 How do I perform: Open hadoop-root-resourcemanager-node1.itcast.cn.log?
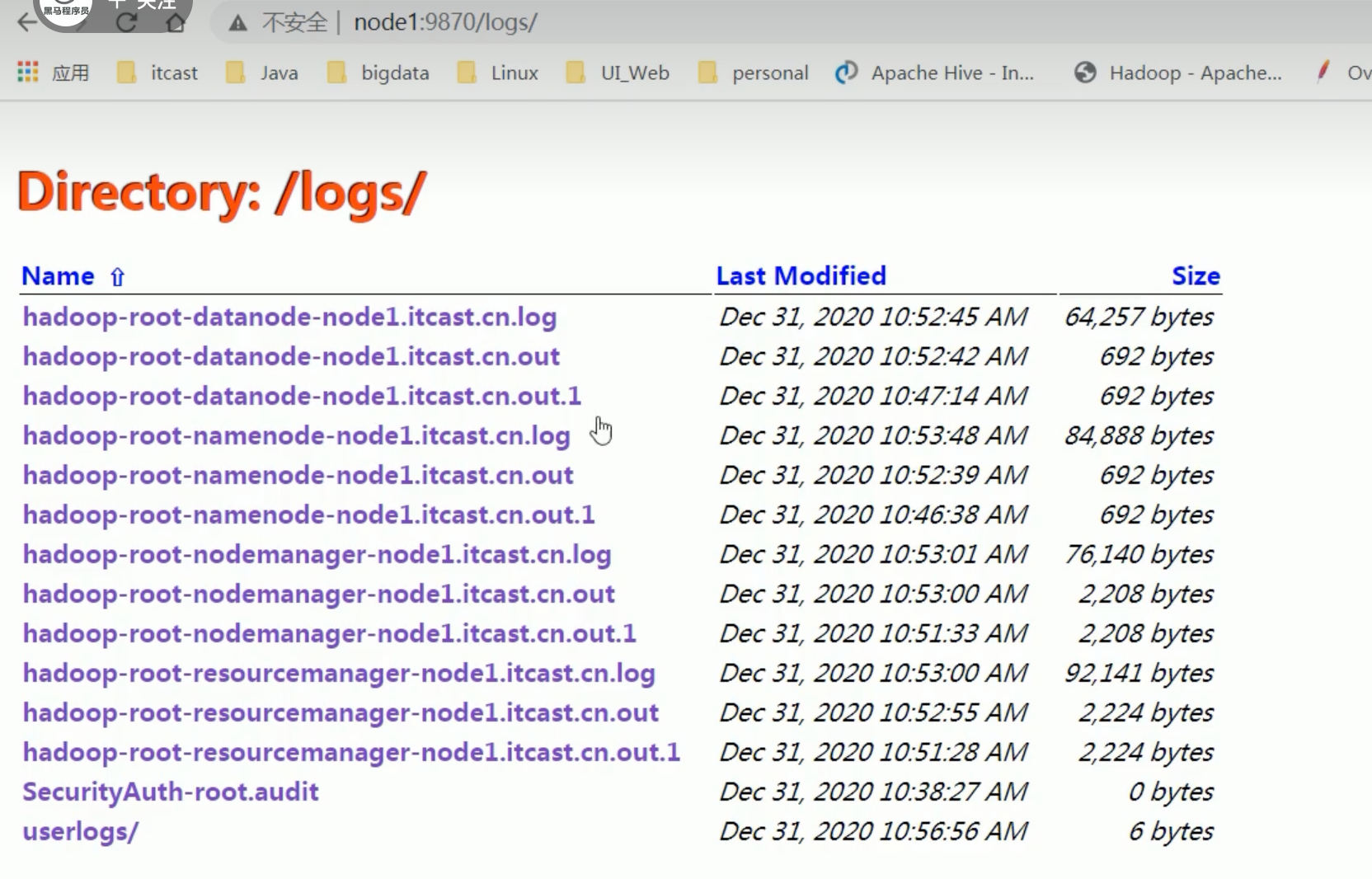[339, 673]
